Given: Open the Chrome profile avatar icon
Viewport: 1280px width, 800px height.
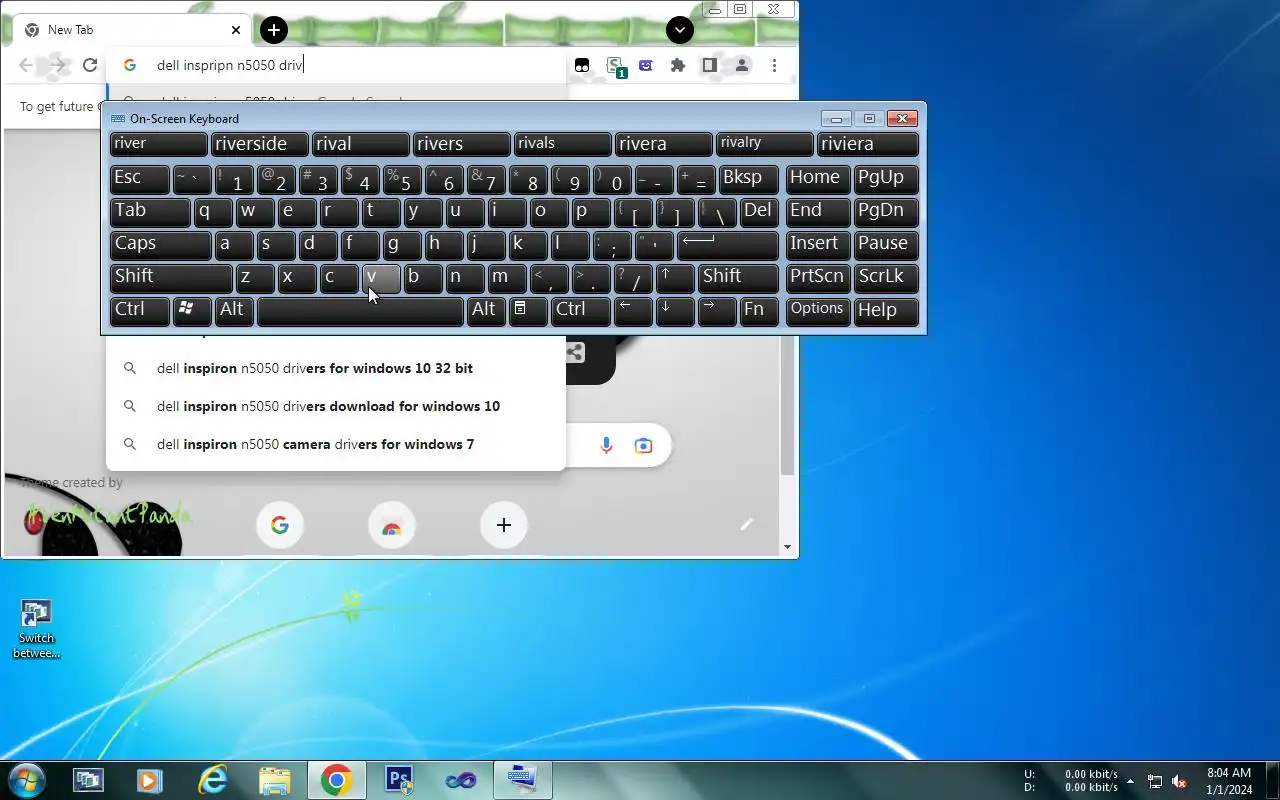Looking at the screenshot, I should click(x=741, y=65).
